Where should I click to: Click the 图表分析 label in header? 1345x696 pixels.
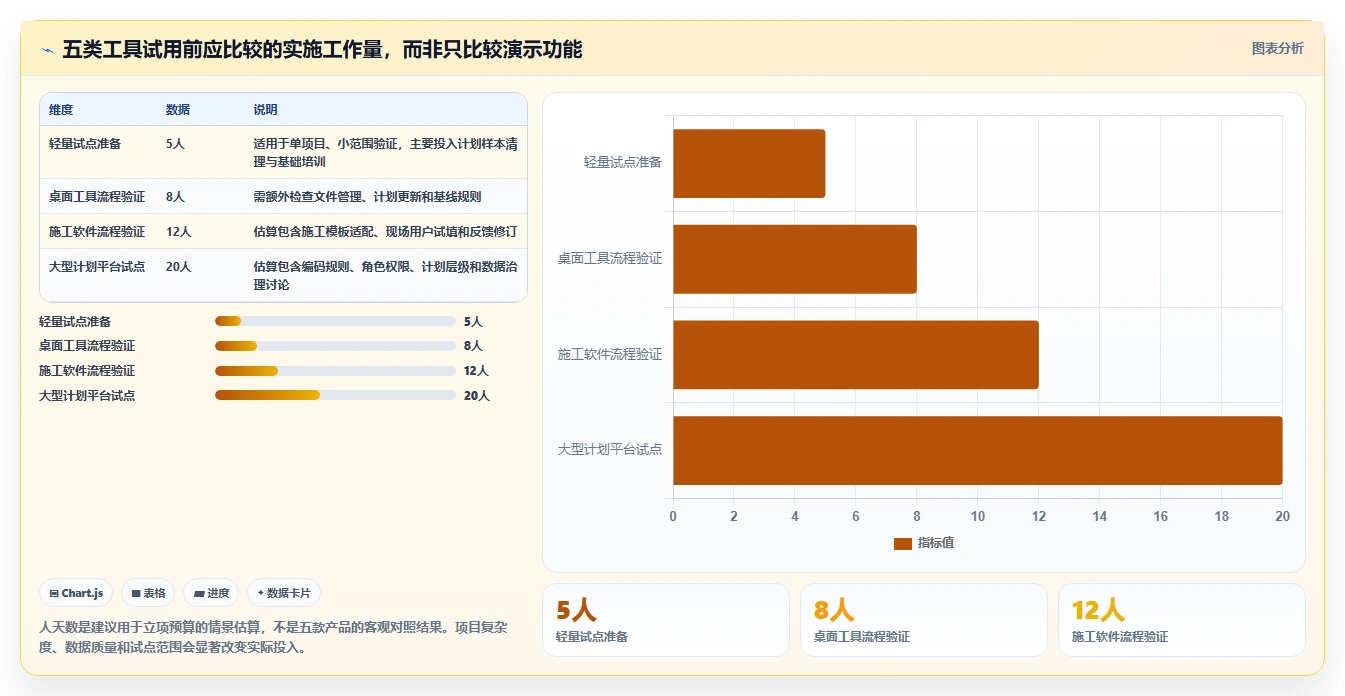(1277, 48)
